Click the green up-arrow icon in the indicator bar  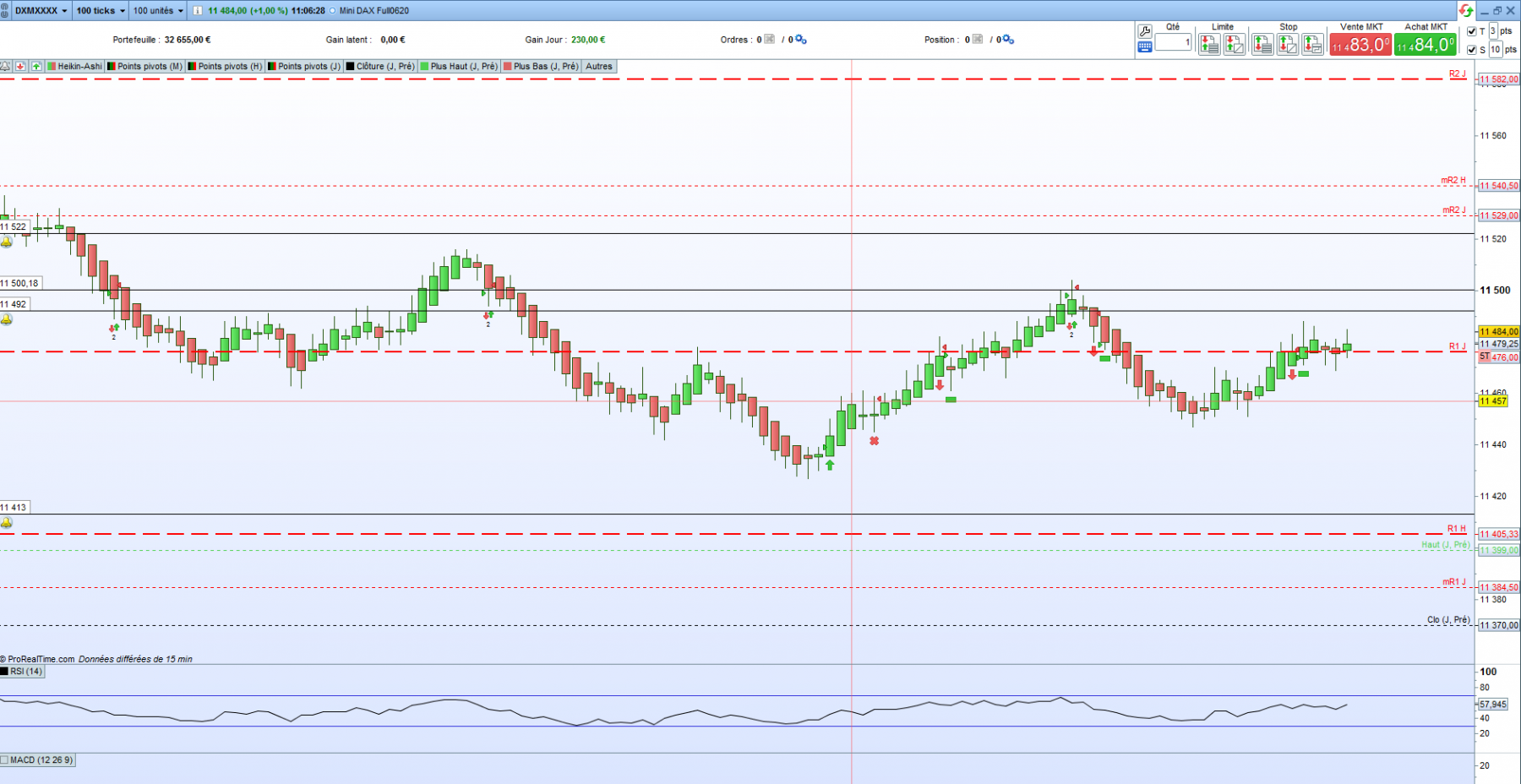pyautogui.click(x=36, y=66)
